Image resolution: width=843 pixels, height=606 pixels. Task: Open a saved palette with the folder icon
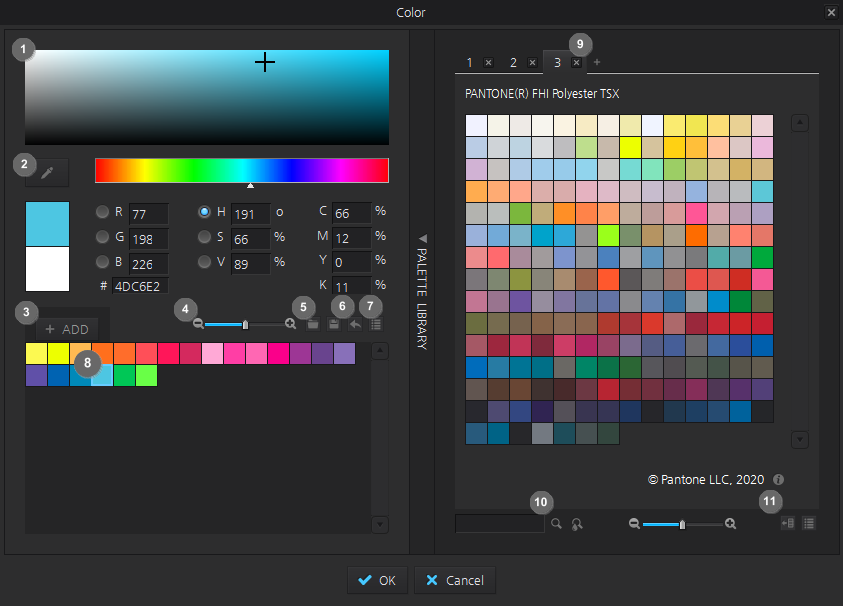[312, 324]
